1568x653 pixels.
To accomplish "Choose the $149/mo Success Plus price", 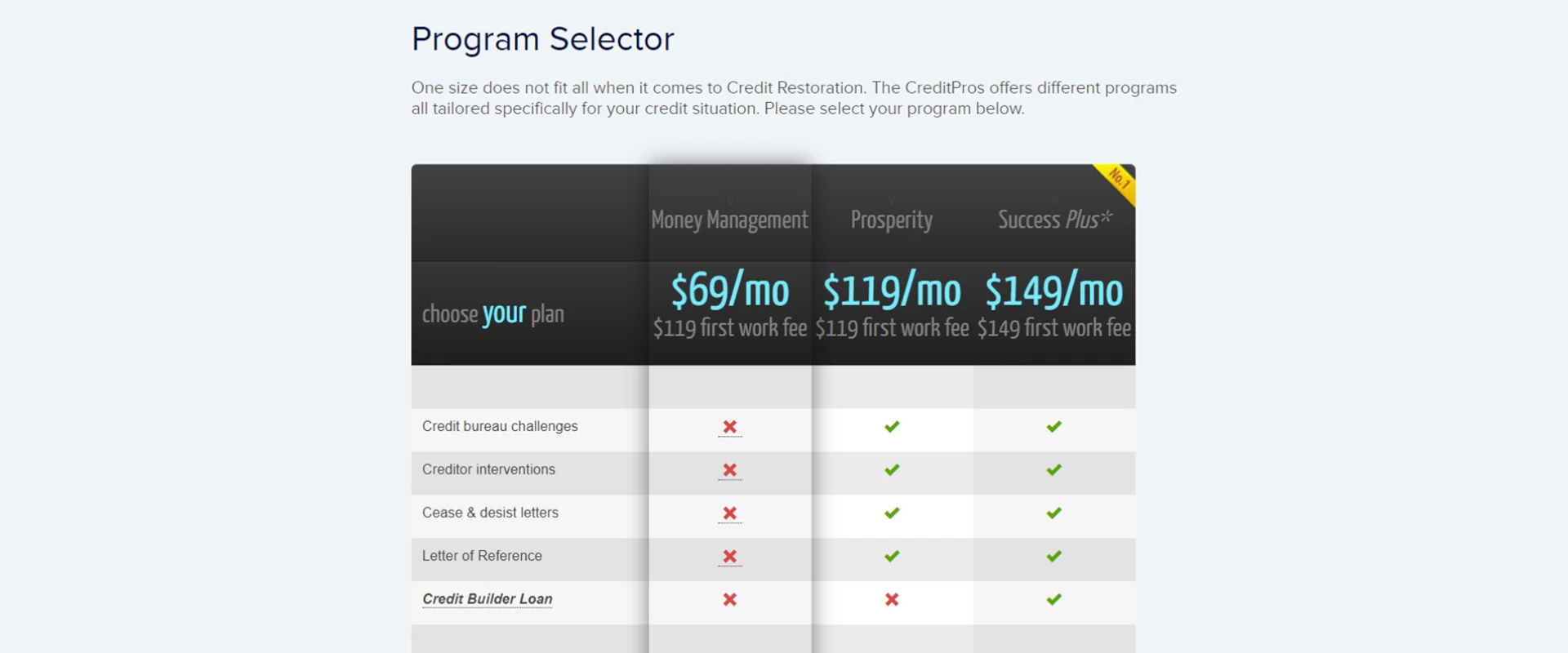I will (x=1054, y=291).
